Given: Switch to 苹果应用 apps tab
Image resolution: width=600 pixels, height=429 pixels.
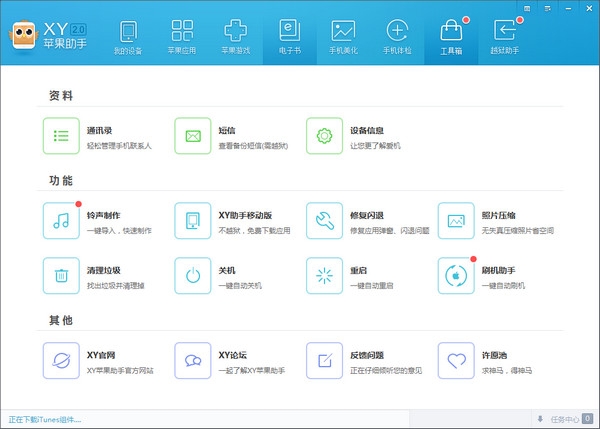Looking at the screenshot, I should (x=182, y=38).
